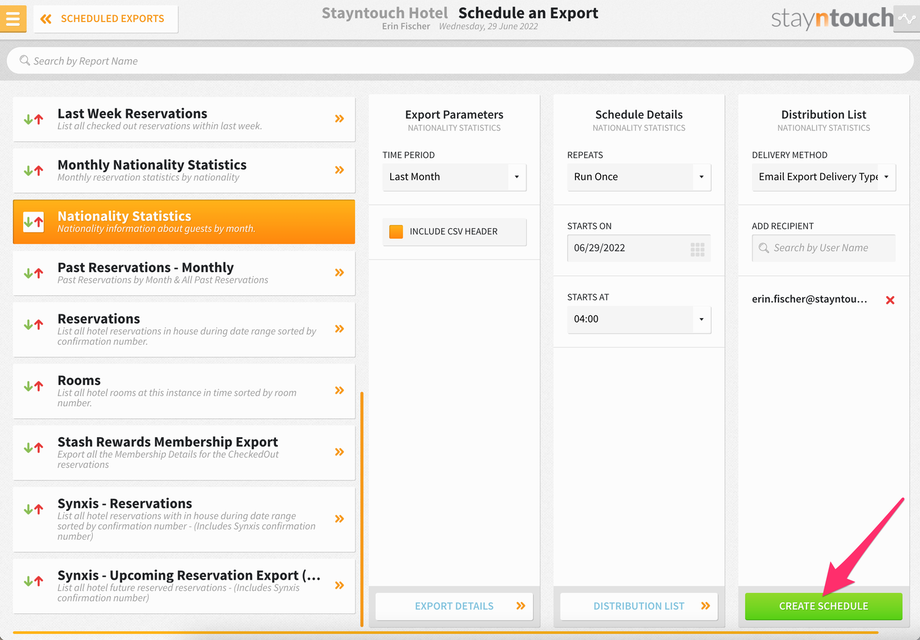Focus the Search by Report Name field
Screen dimensions: 920x640
[460, 61]
